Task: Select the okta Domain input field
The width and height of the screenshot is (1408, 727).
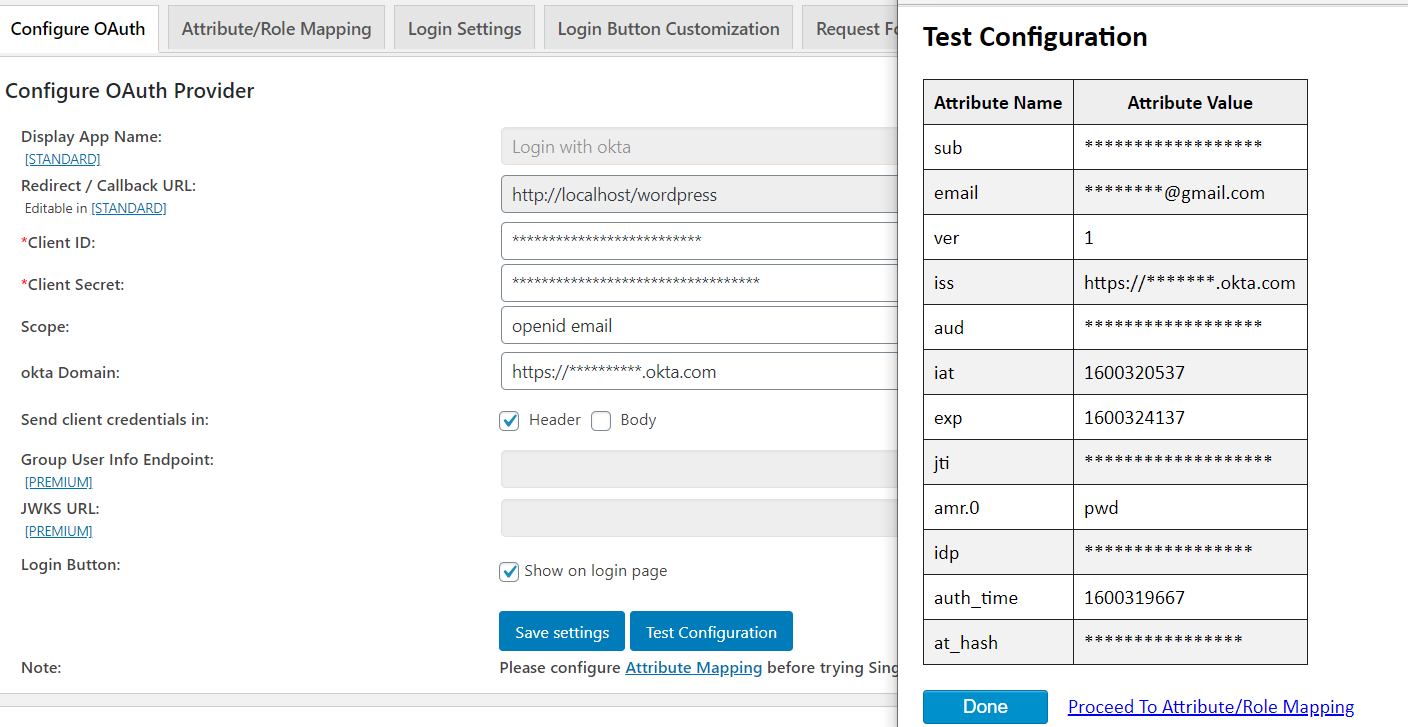Action: 698,372
